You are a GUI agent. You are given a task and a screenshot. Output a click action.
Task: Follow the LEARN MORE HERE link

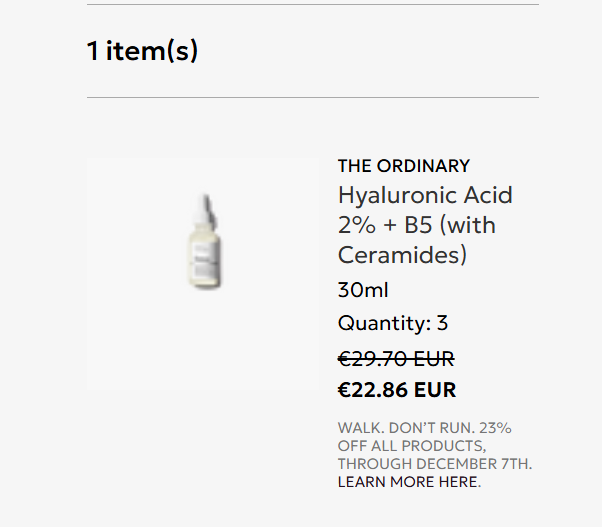408,482
